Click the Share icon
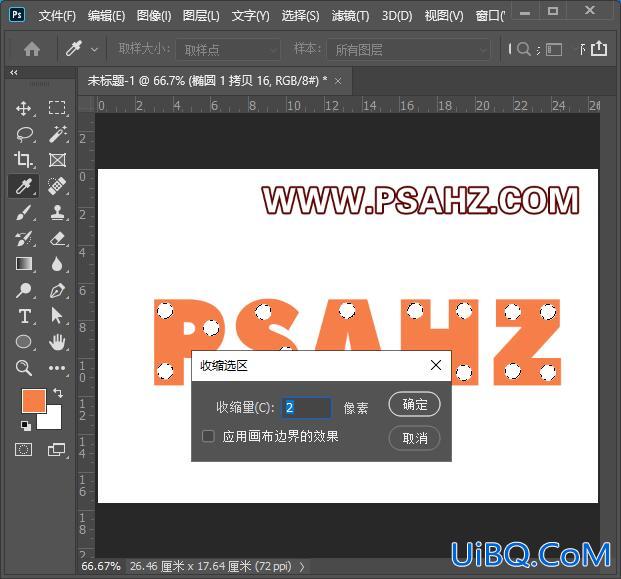Viewport: 621px width, 579px height. click(x=599, y=48)
